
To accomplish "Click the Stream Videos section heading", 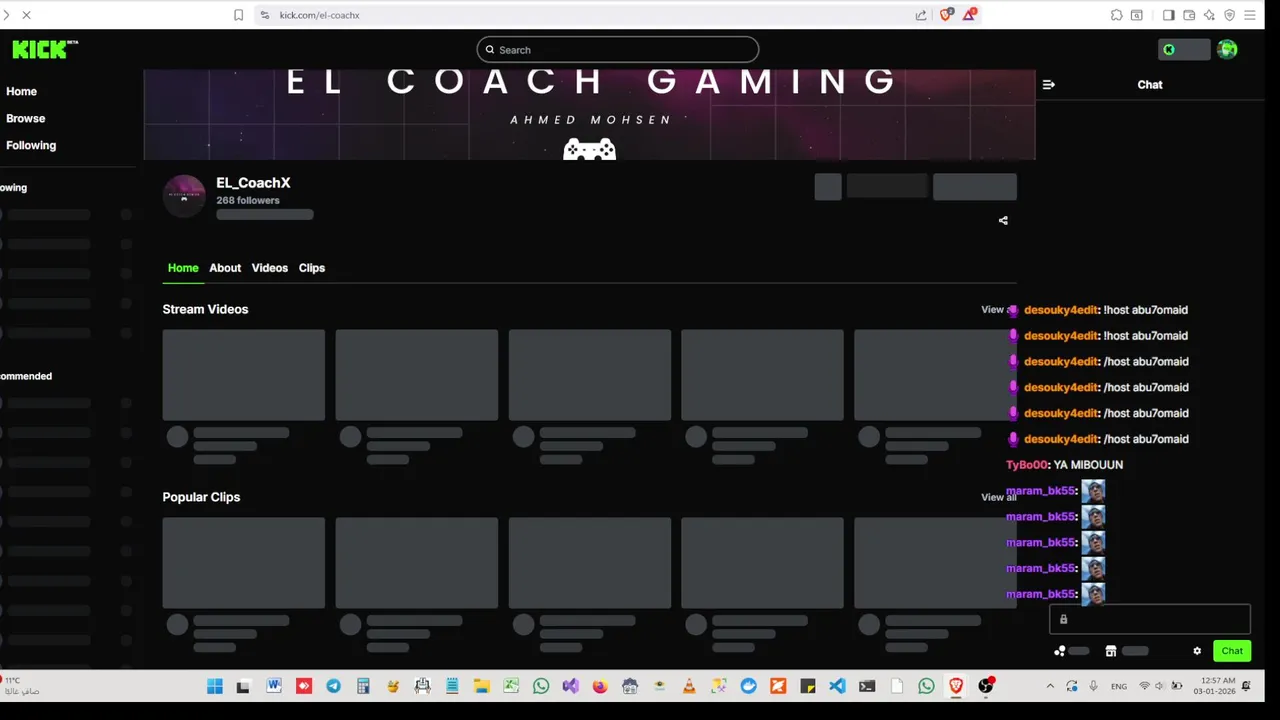I will (x=205, y=309).
